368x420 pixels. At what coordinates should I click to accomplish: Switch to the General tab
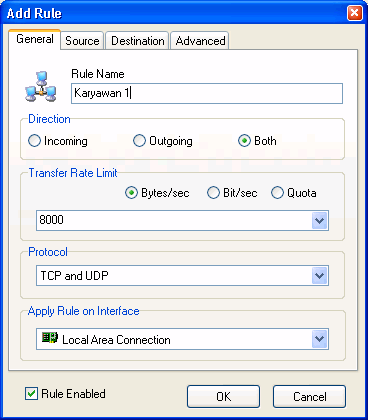coord(35,39)
